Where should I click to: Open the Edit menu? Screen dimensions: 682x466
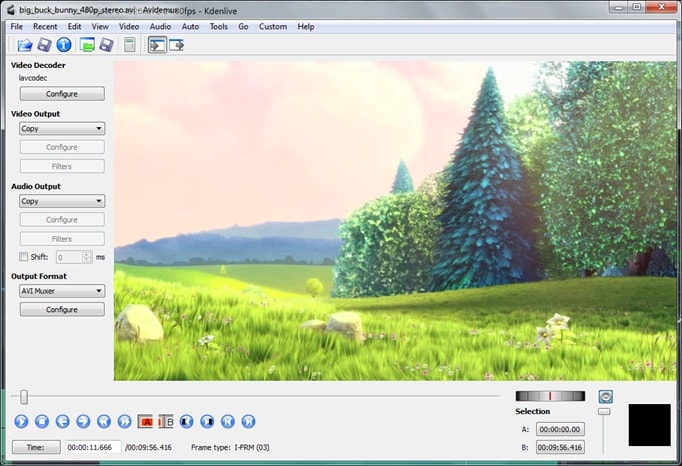coord(74,27)
